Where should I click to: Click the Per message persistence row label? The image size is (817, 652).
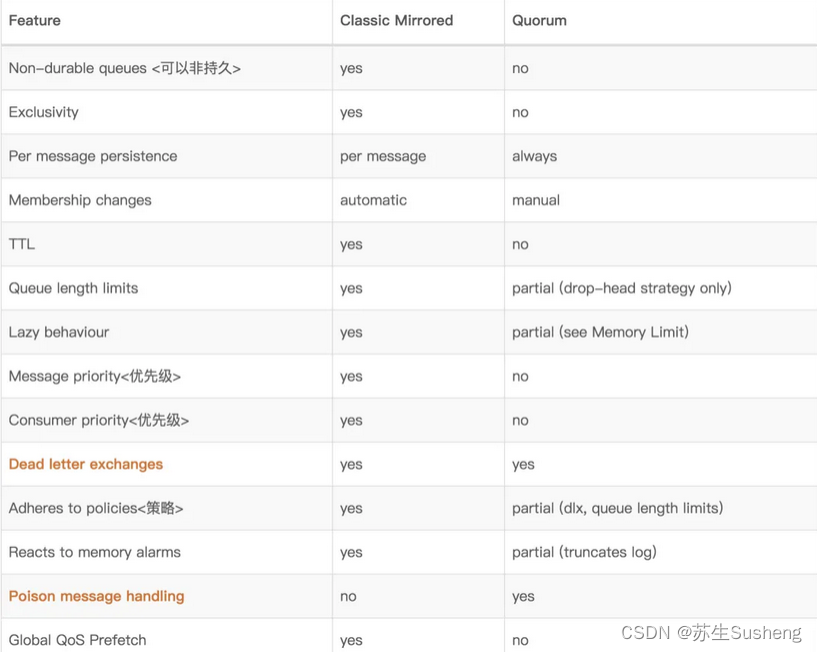tap(93, 156)
